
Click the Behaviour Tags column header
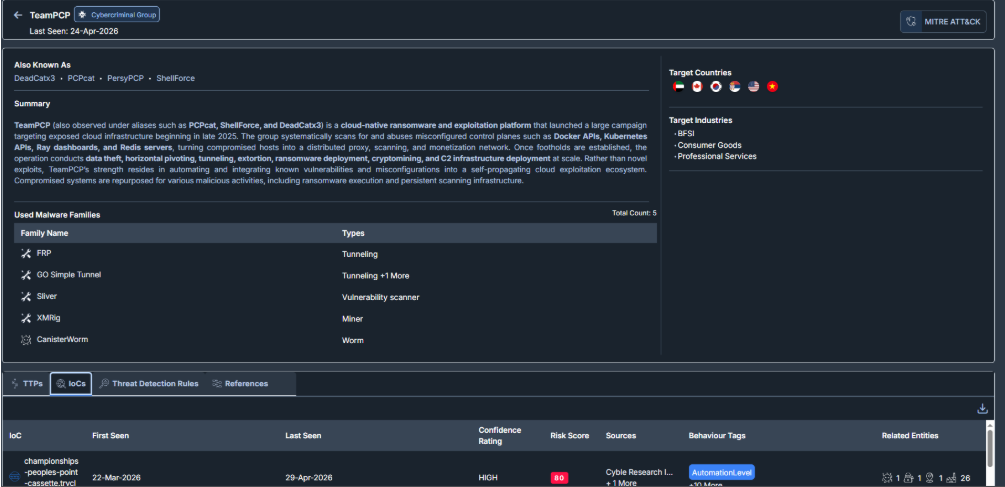[x=717, y=436]
